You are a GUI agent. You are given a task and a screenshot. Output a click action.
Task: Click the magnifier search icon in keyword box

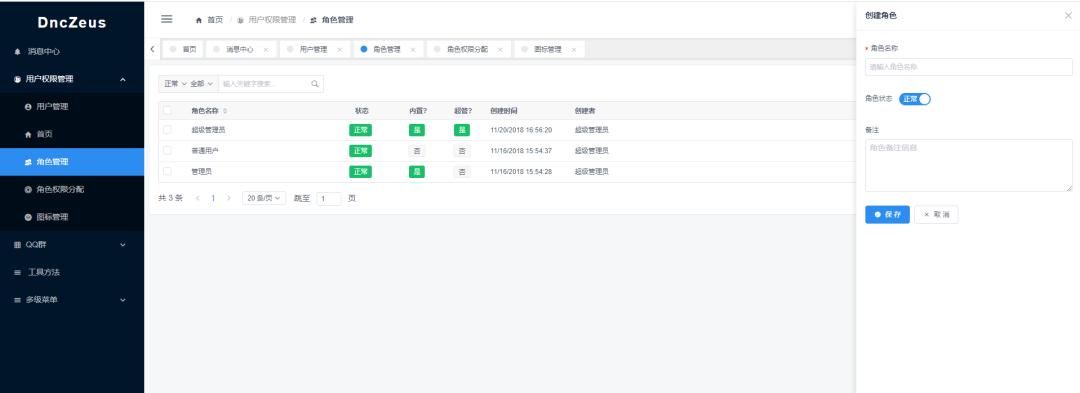[315, 84]
